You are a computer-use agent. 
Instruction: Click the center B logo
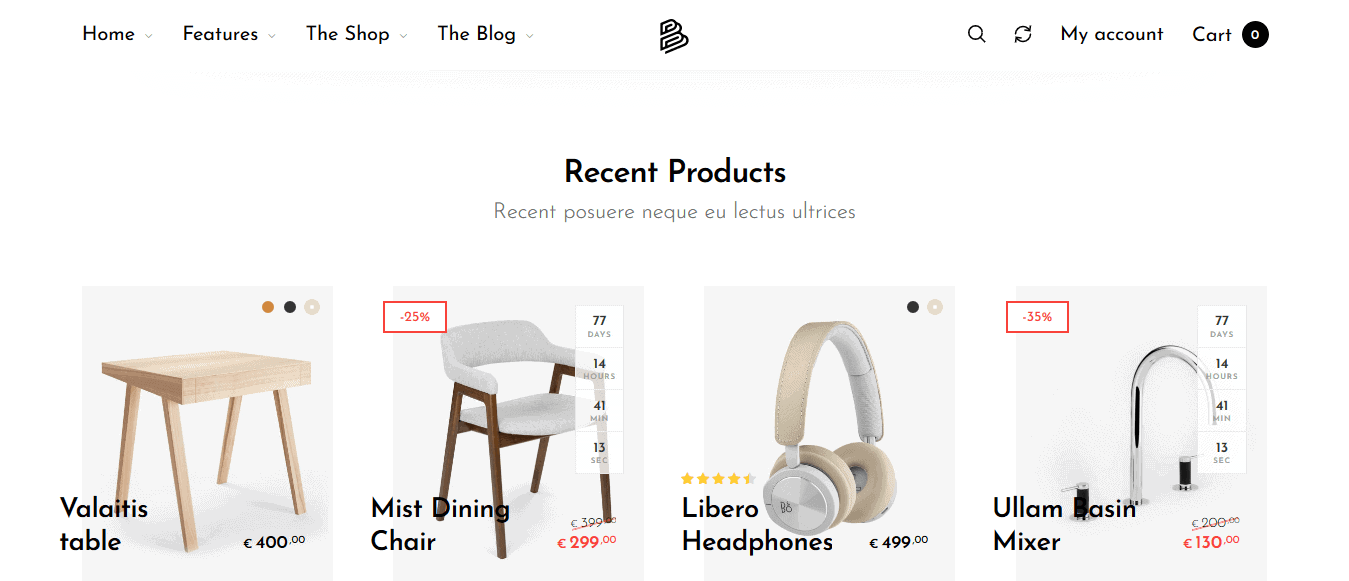pos(674,36)
